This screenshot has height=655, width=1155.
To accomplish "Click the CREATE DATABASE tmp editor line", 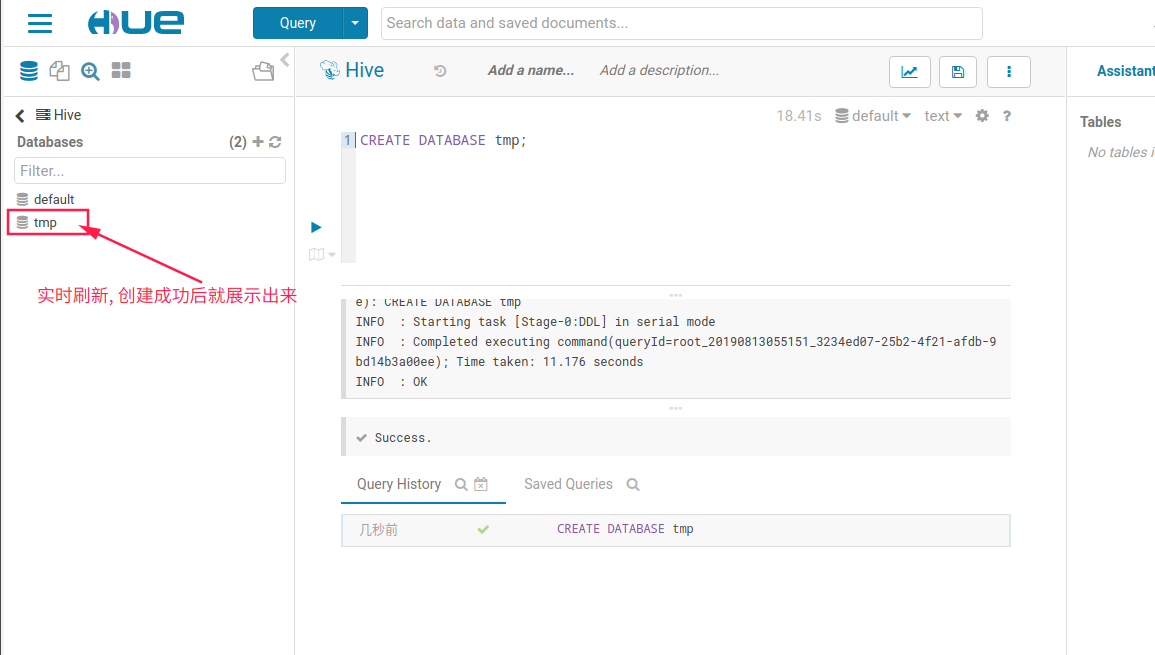I will (x=443, y=140).
